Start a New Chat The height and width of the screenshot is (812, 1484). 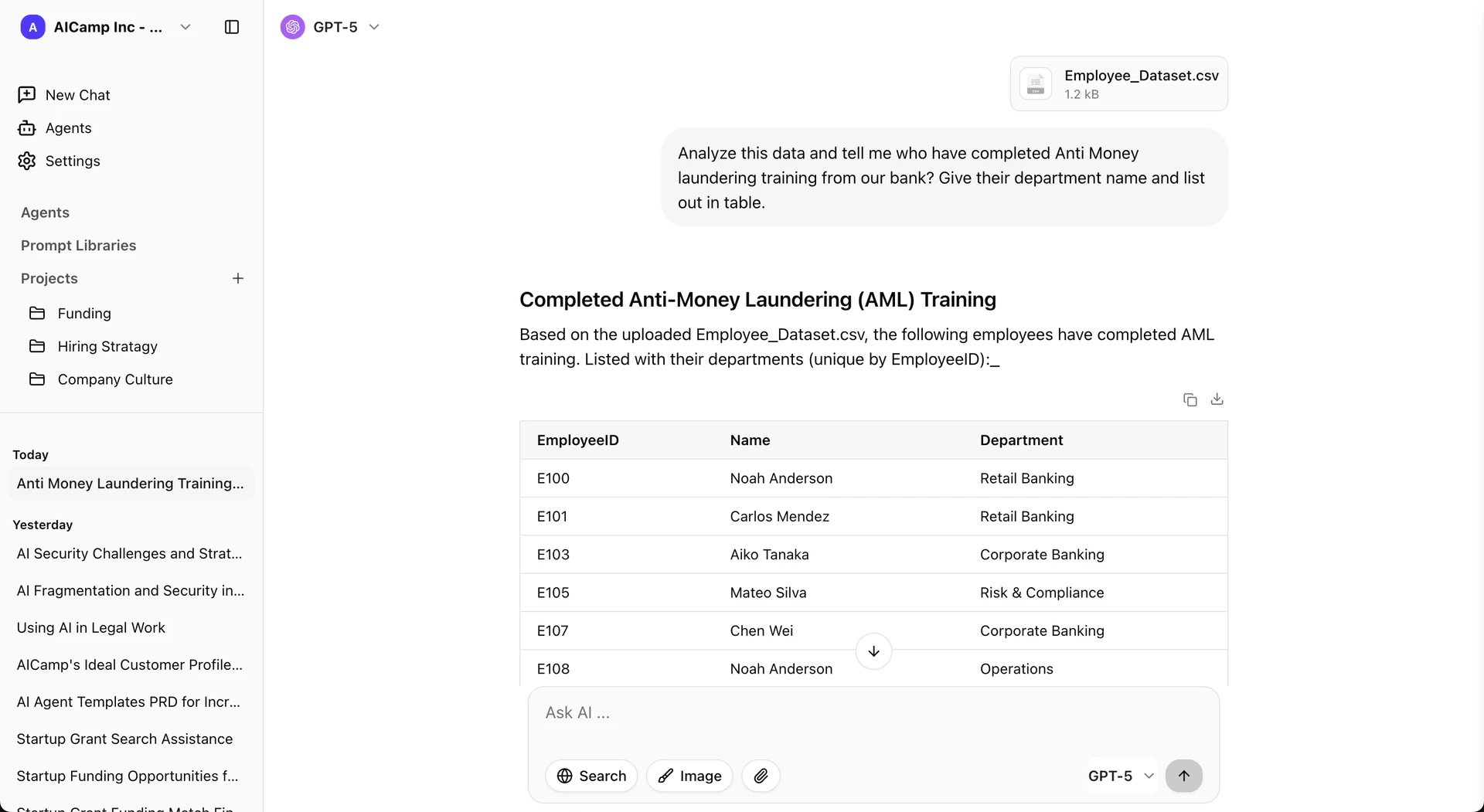pos(77,94)
